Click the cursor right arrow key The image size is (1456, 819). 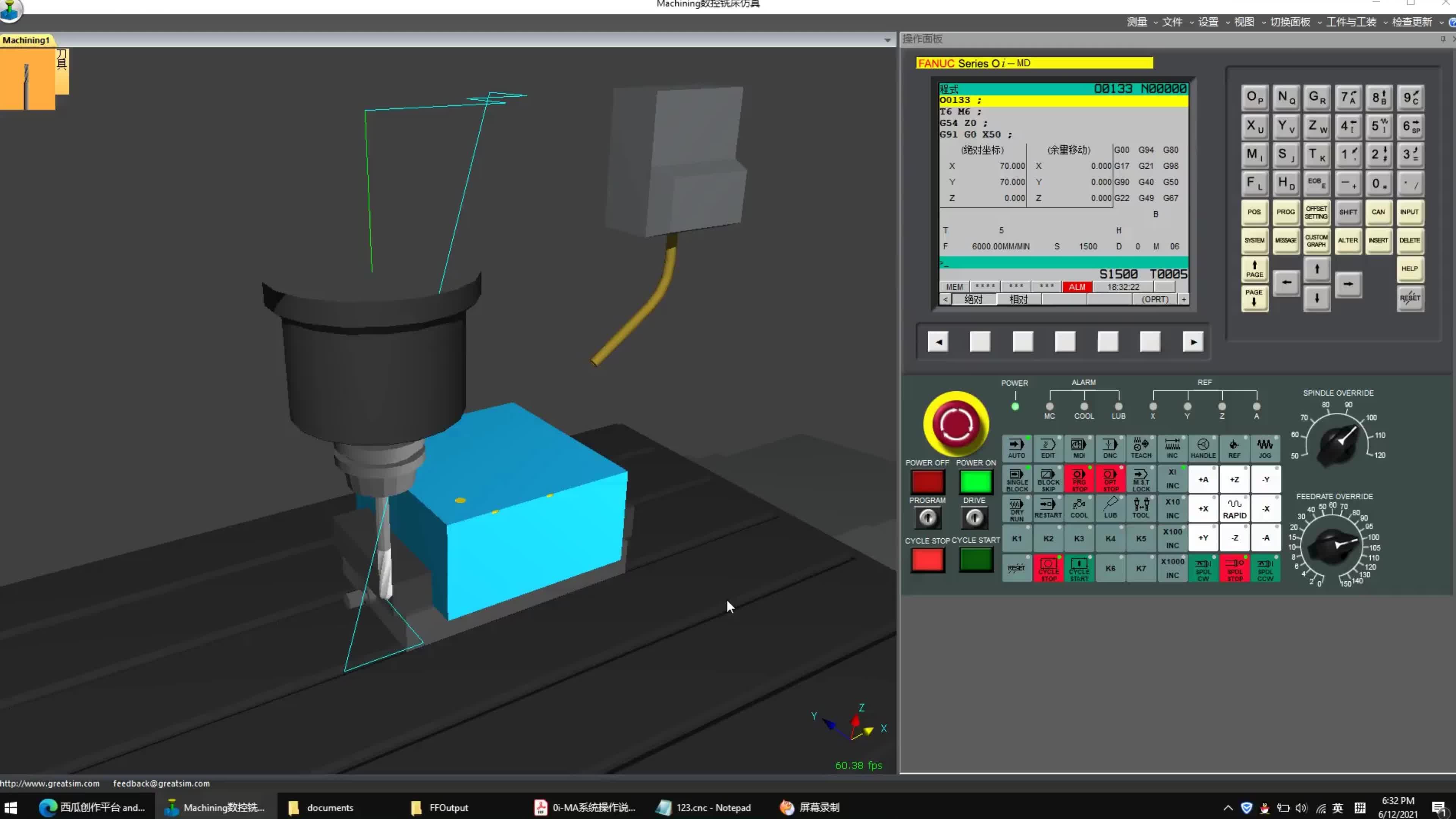[x=1348, y=284]
